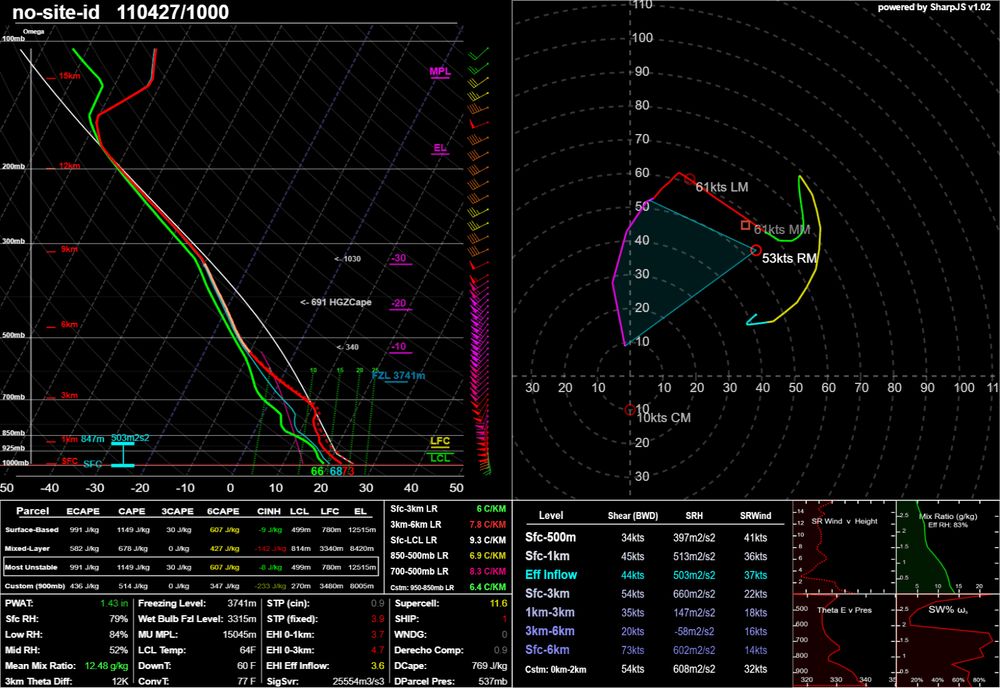Select the green LCL marker on the skew-T

coord(440,458)
